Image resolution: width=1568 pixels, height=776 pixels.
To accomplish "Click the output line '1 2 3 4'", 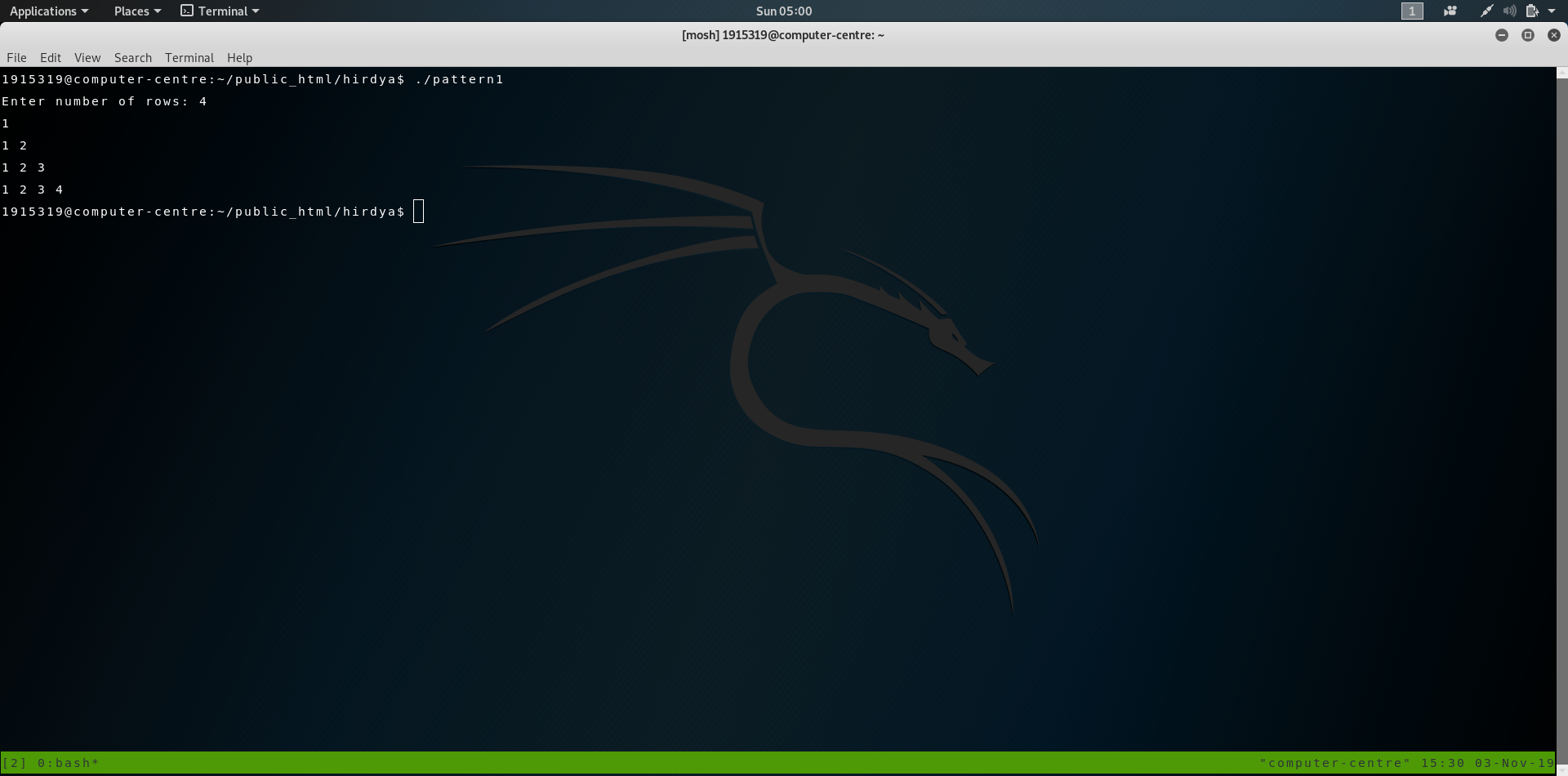I will point(33,190).
